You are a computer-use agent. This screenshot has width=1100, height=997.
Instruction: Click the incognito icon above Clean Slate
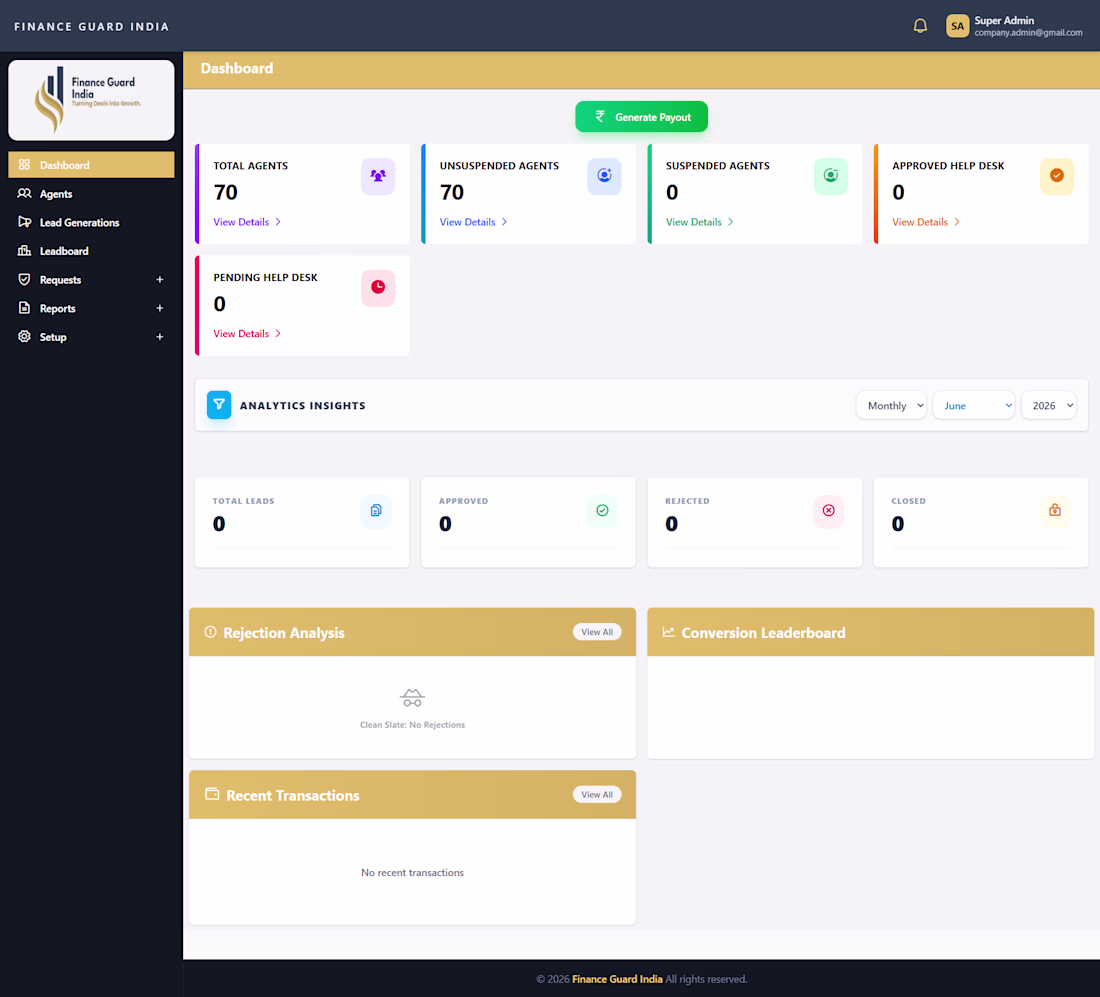412,697
